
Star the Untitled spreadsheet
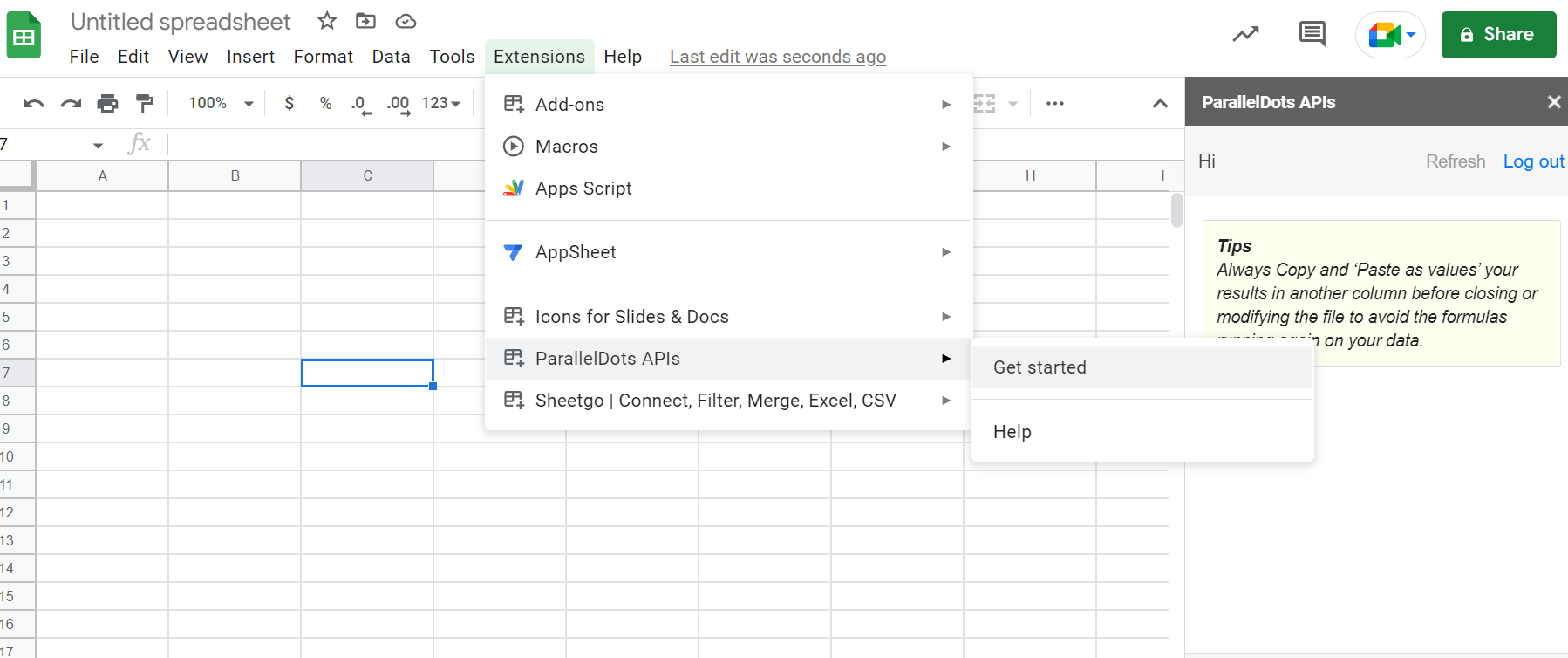[x=327, y=21]
